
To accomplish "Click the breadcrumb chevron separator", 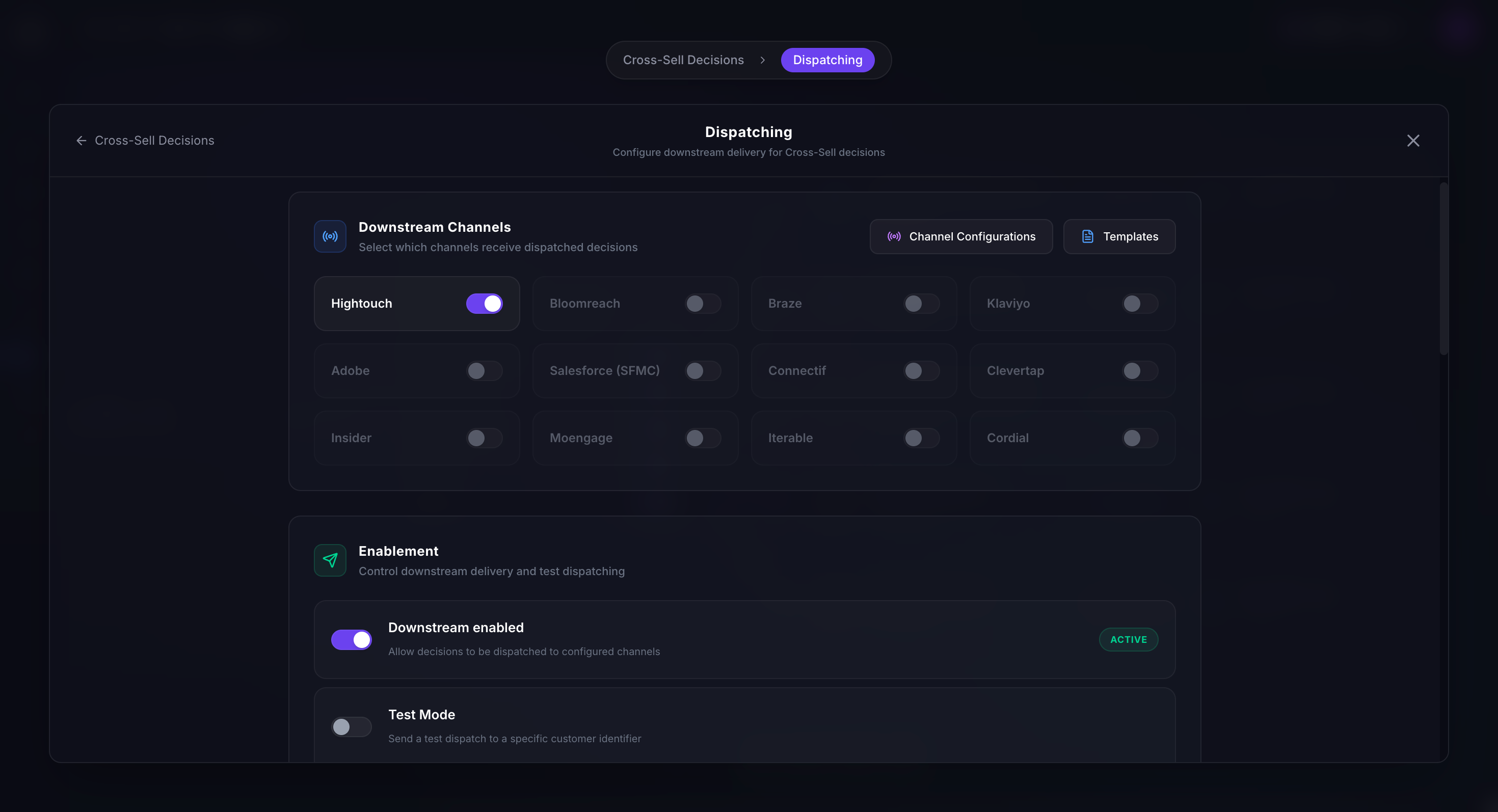I will [762, 61].
